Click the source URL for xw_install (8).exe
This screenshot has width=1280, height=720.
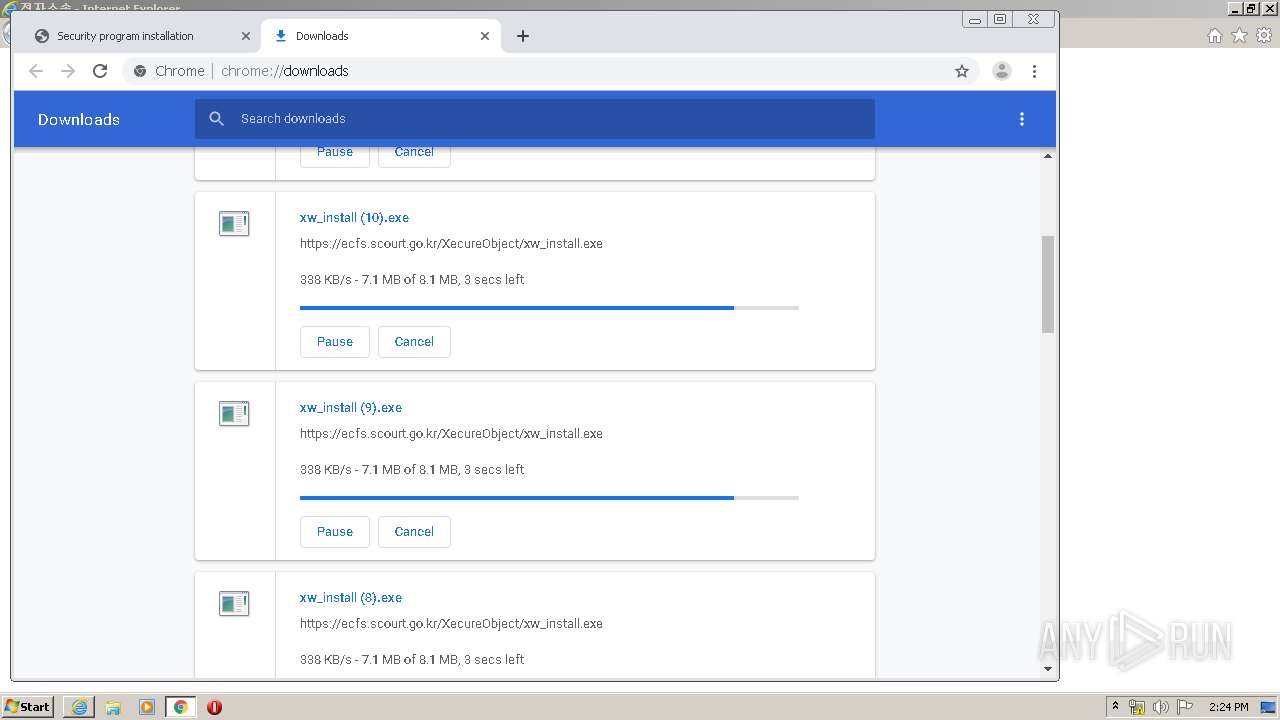451,624
